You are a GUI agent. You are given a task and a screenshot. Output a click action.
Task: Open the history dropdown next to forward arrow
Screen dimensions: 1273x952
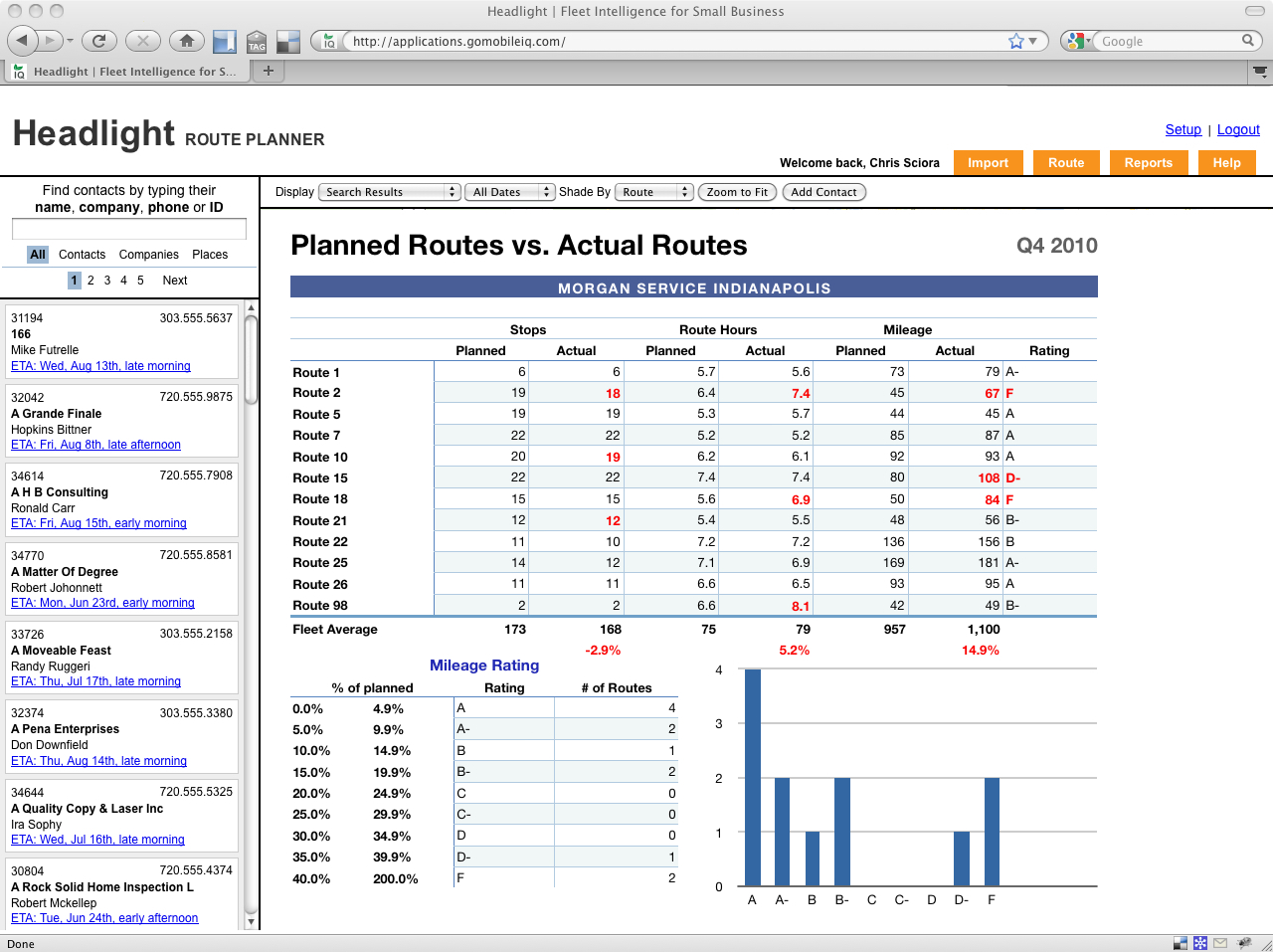tap(70, 41)
